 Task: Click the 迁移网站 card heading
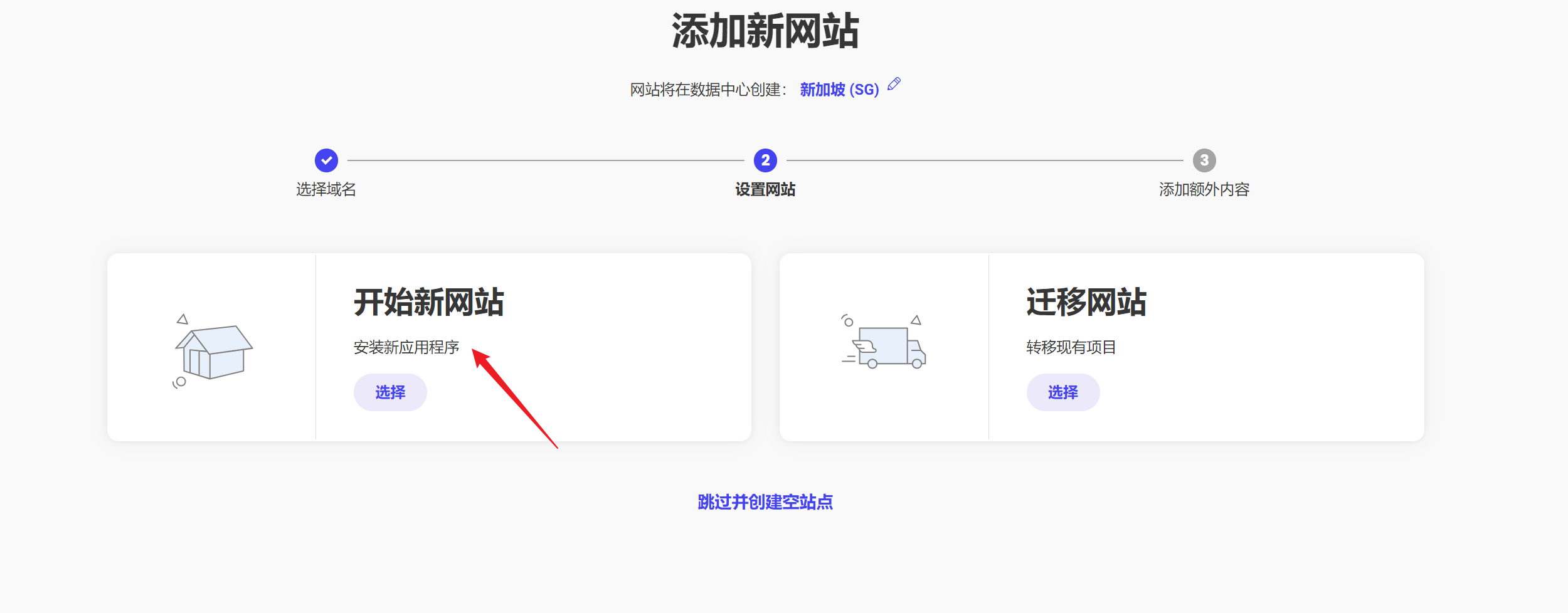(1086, 302)
